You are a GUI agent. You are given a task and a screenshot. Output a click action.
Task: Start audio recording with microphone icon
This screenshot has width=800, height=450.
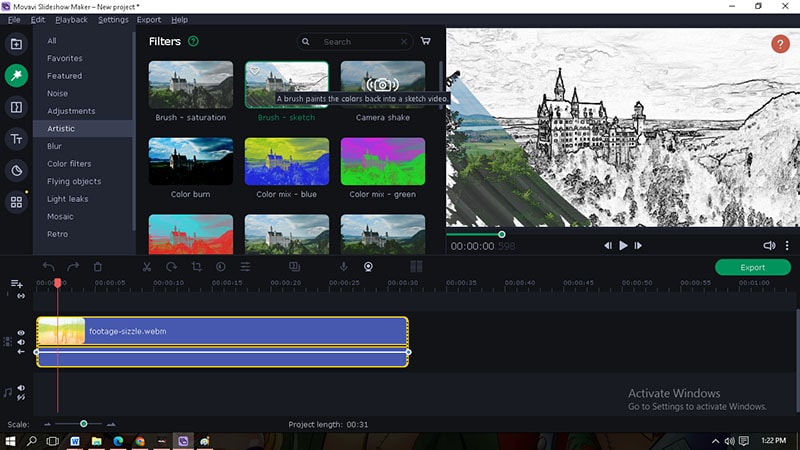343,266
